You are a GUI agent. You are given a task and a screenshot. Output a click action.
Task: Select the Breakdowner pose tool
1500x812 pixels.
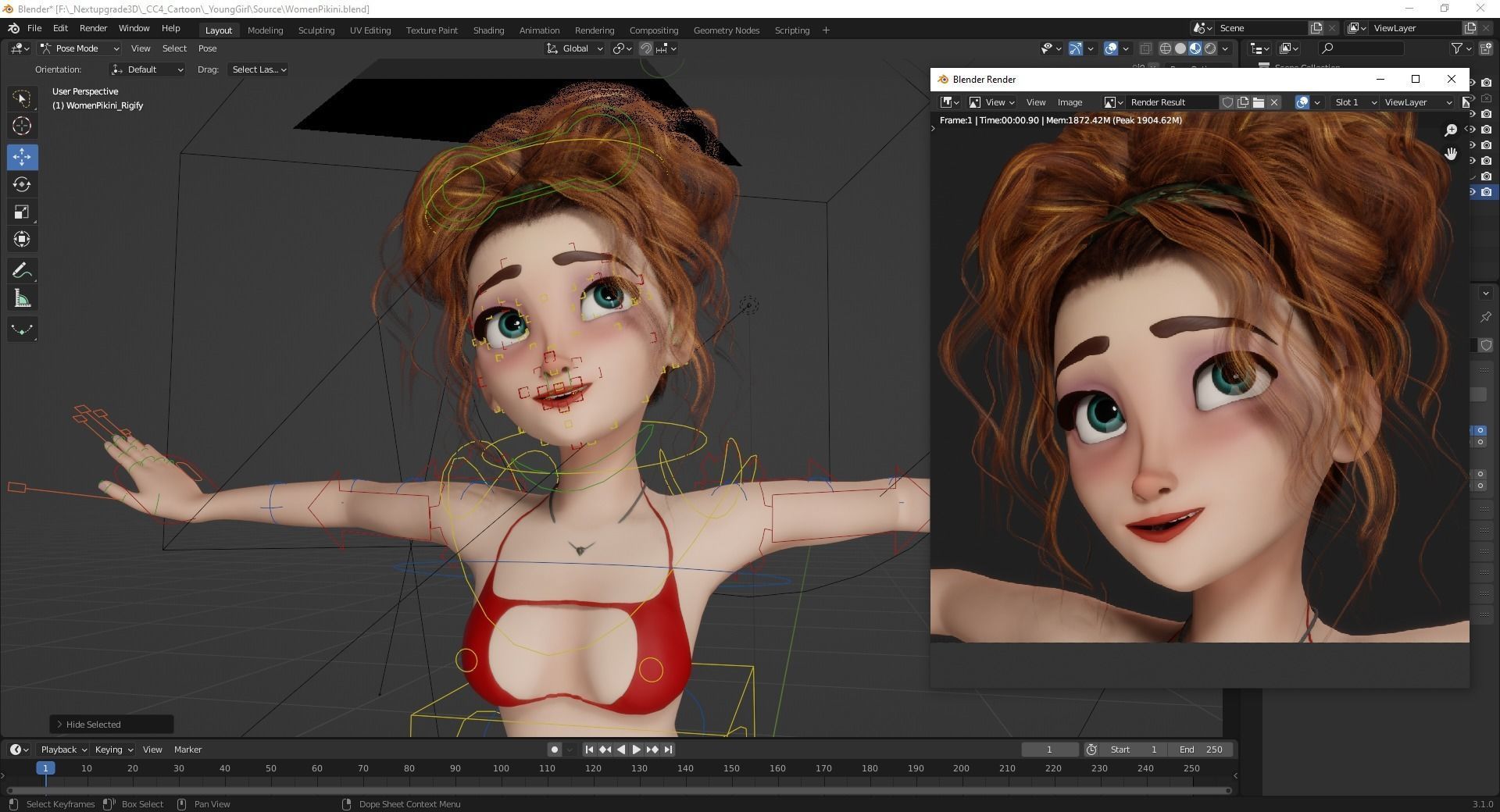(x=22, y=329)
